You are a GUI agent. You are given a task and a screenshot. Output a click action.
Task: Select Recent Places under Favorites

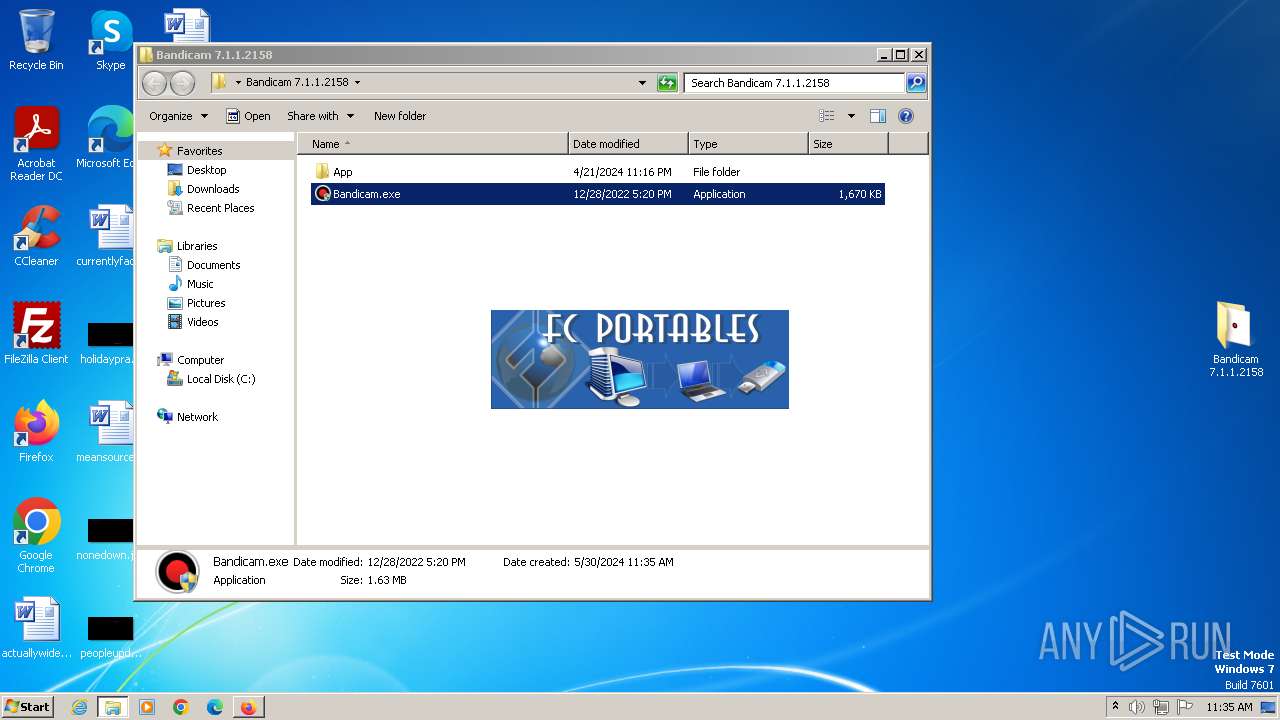coord(220,208)
